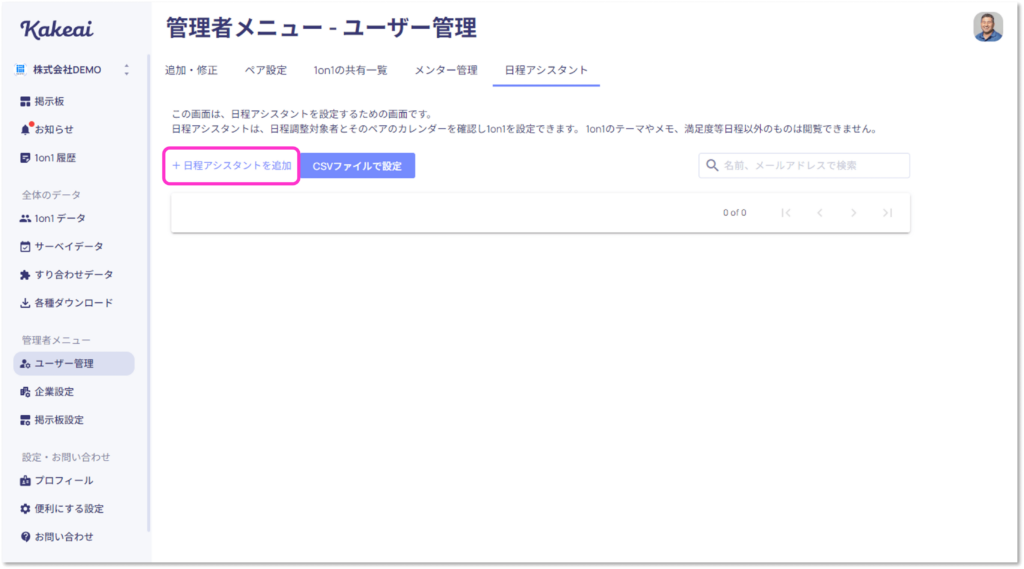Open サーベイデータ page
The height and width of the screenshot is (569, 1024).
[x=69, y=246]
